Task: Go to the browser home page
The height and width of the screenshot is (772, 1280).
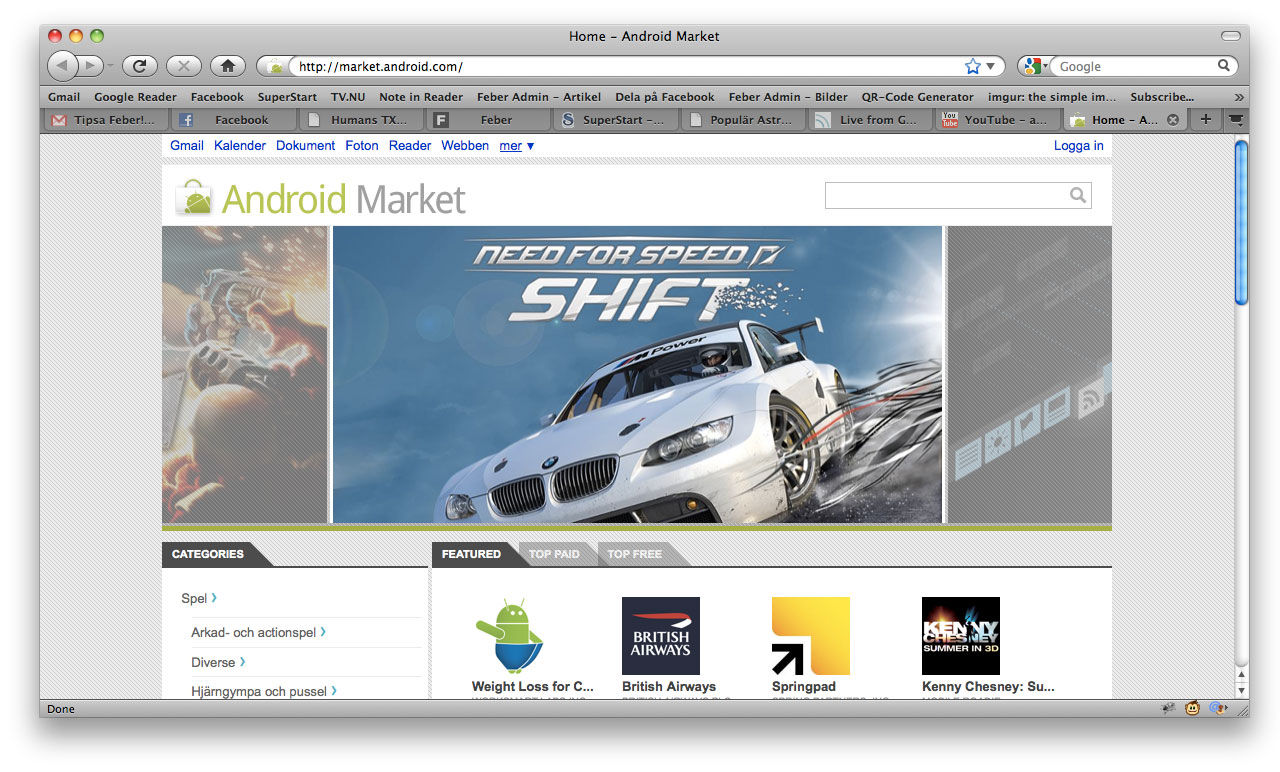Action: click(x=228, y=66)
